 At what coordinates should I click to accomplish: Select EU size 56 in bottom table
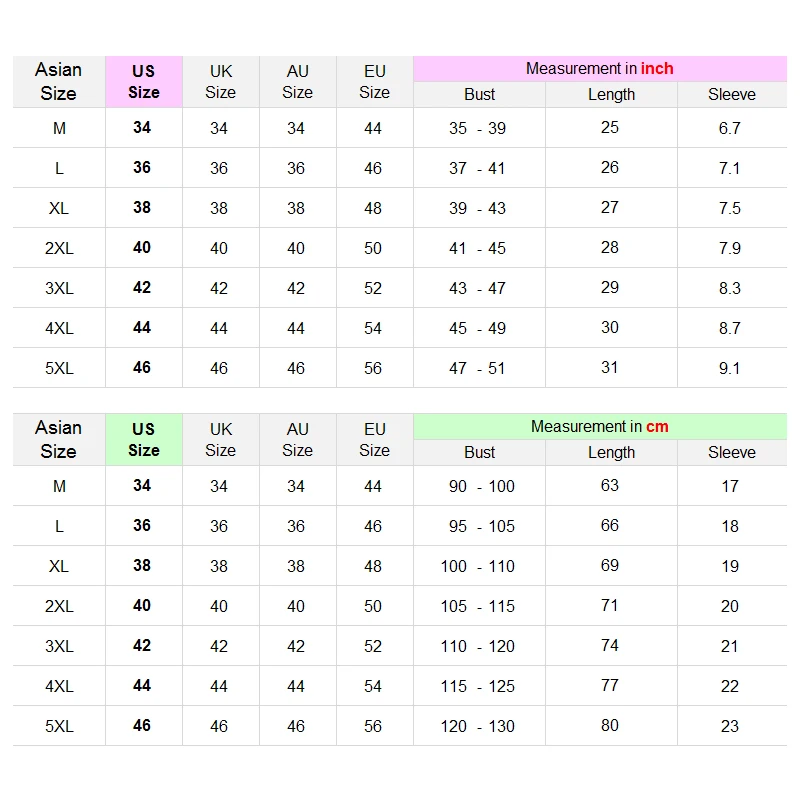373,726
